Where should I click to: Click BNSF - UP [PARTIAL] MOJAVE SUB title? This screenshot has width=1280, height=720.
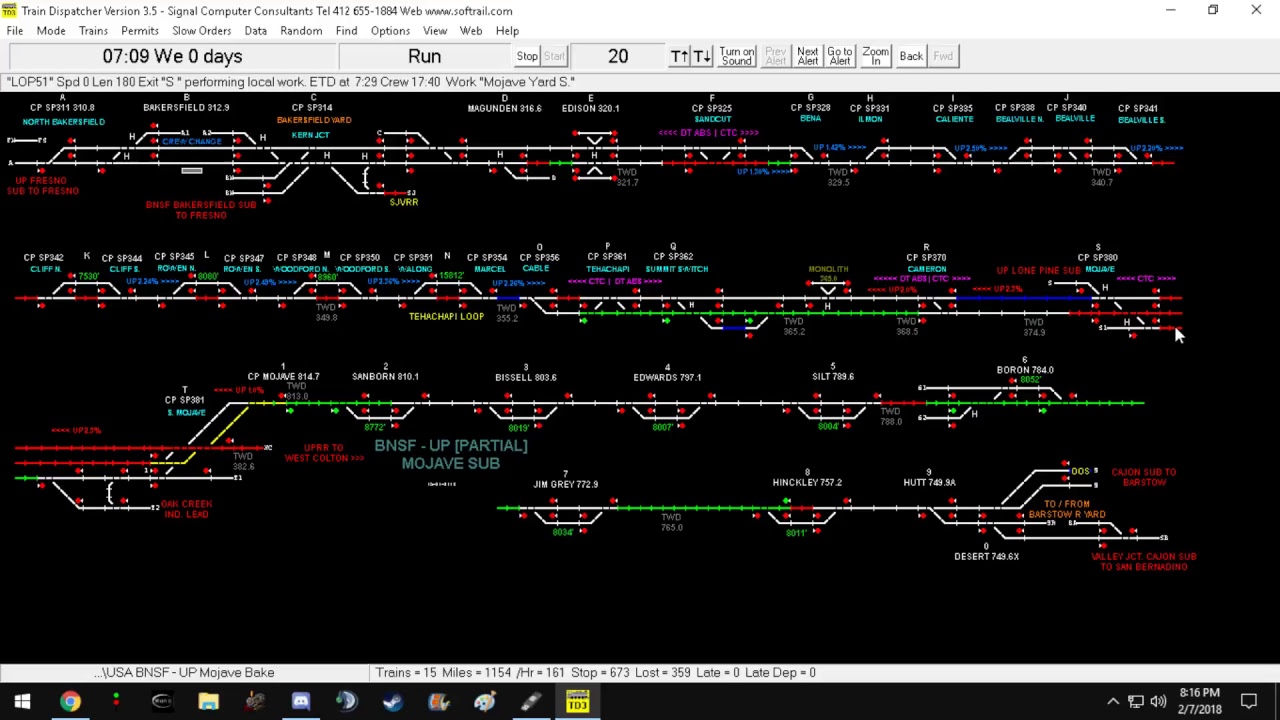click(x=451, y=454)
